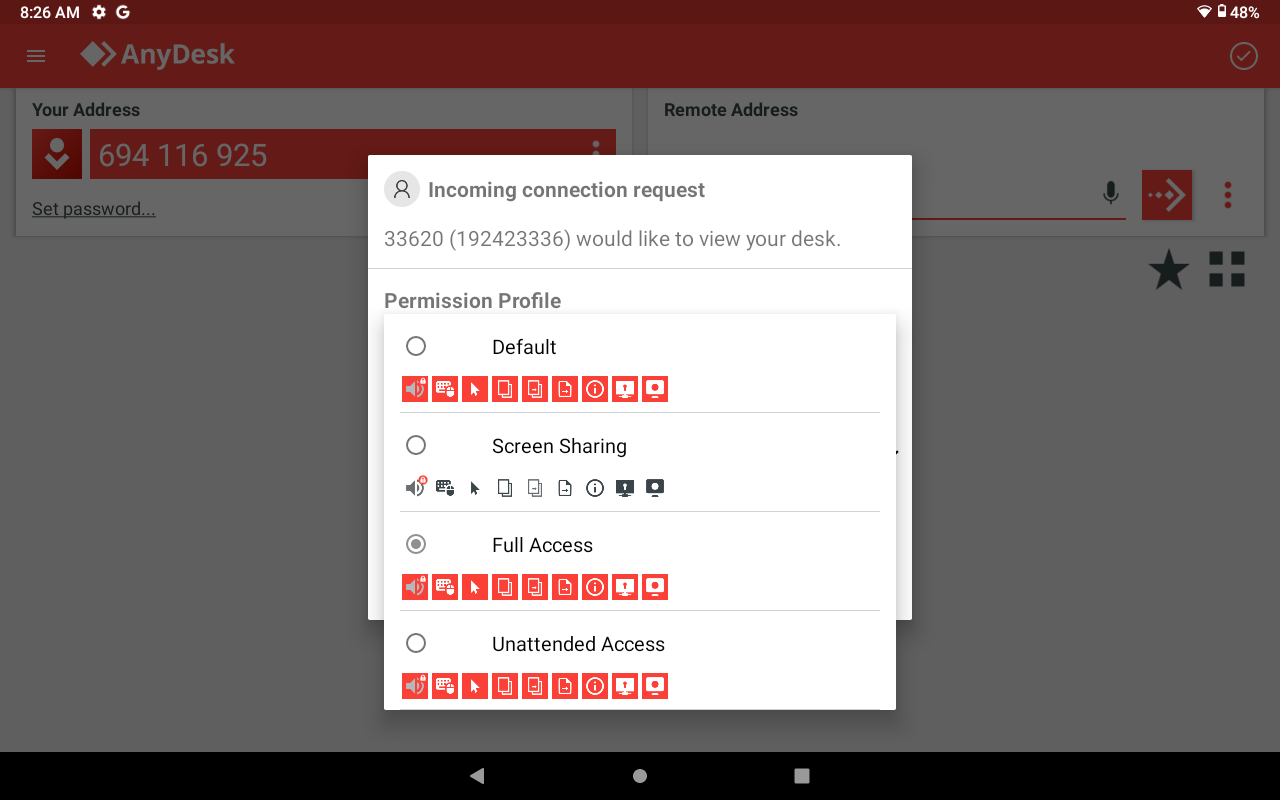This screenshot has width=1280, height=800.
Task: Tap the microphone icon in Remote Address
Action: point(1110,193)
